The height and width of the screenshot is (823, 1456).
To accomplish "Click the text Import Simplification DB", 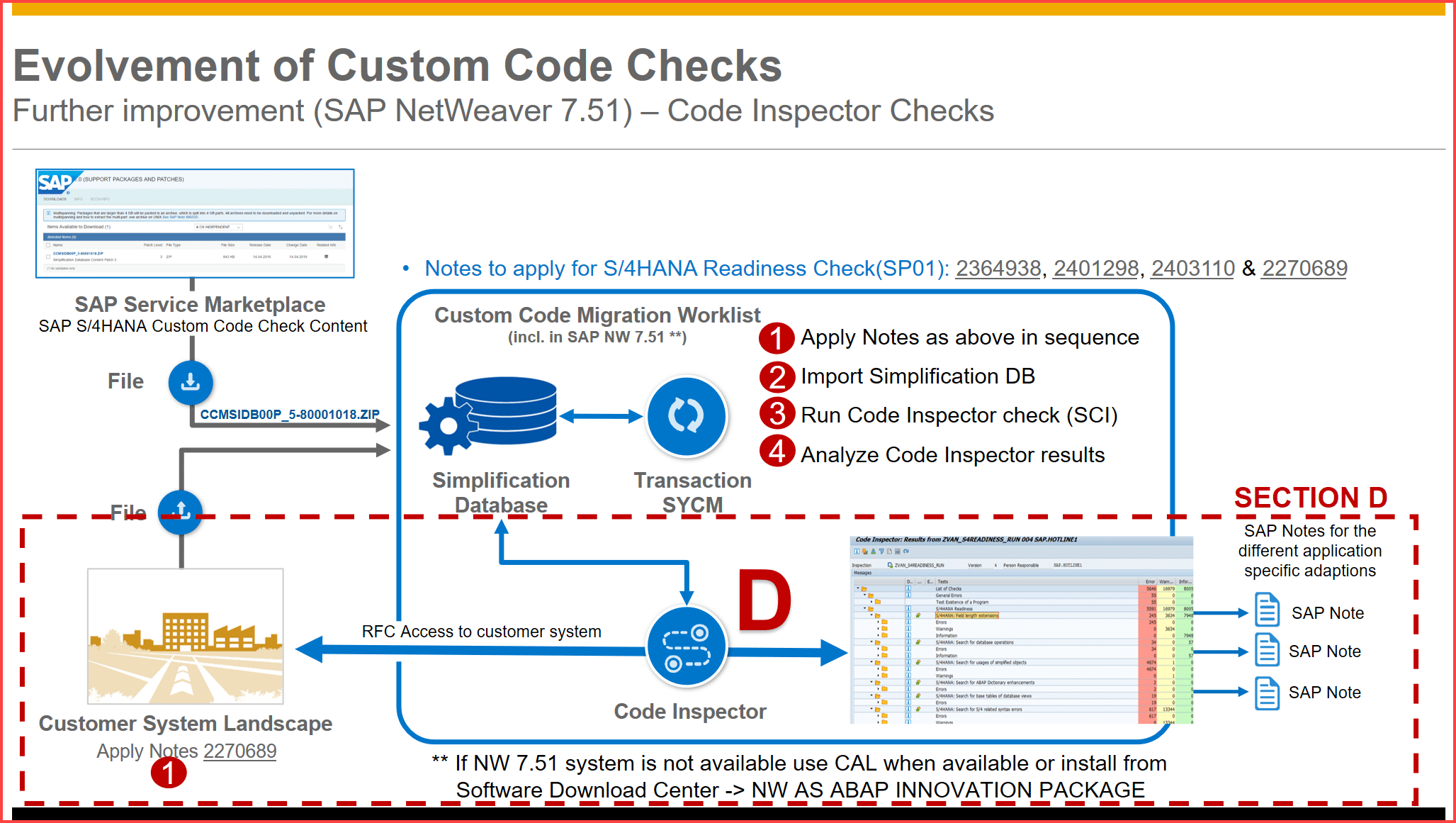I will (x=918, y=376).
